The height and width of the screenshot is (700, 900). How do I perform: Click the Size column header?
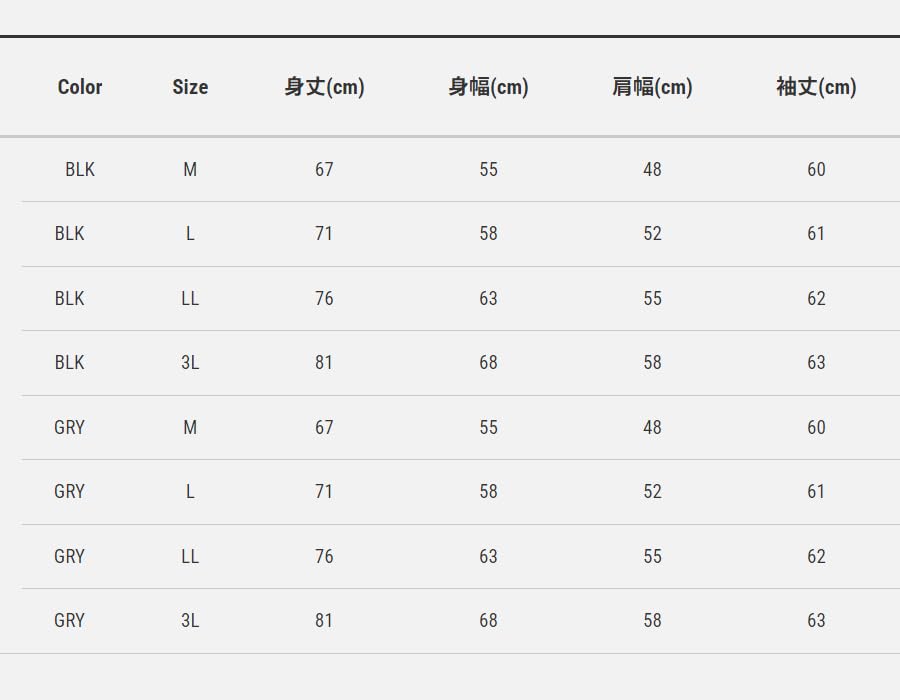[190, 87]
